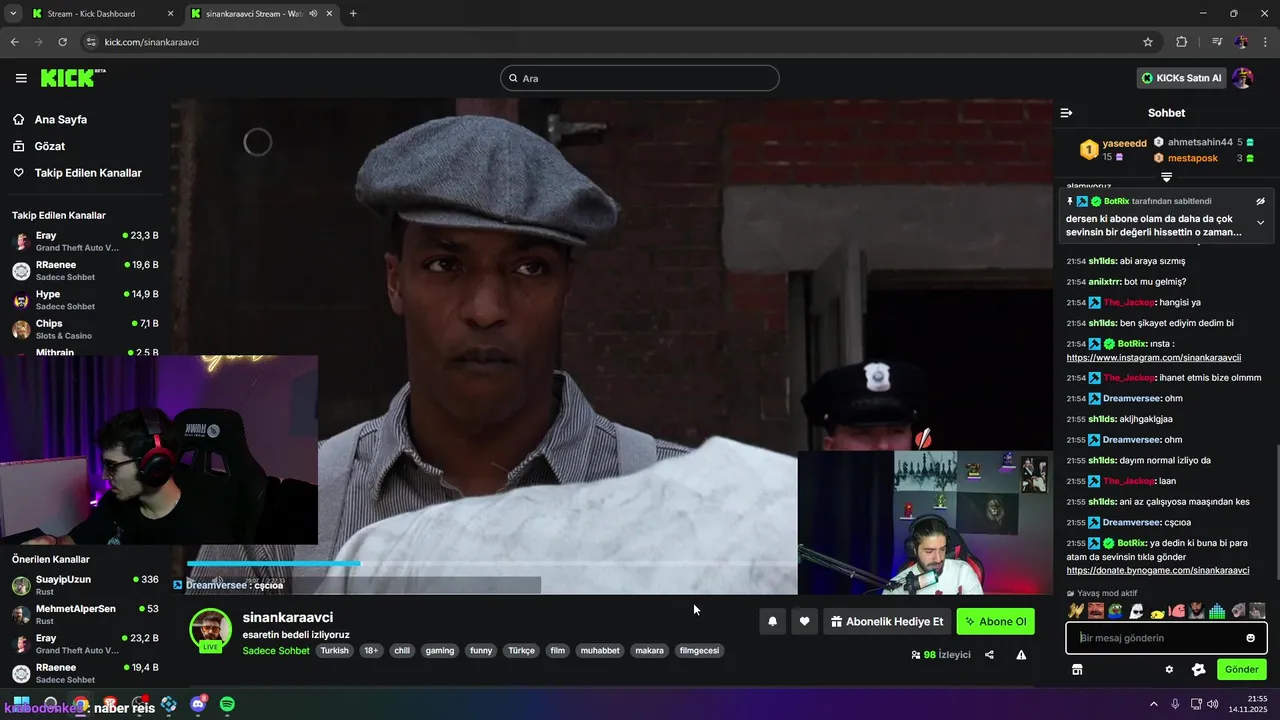Open Gözat in the sidebar
Viewport: 1280px width, 720px height.
click(50, 146)
